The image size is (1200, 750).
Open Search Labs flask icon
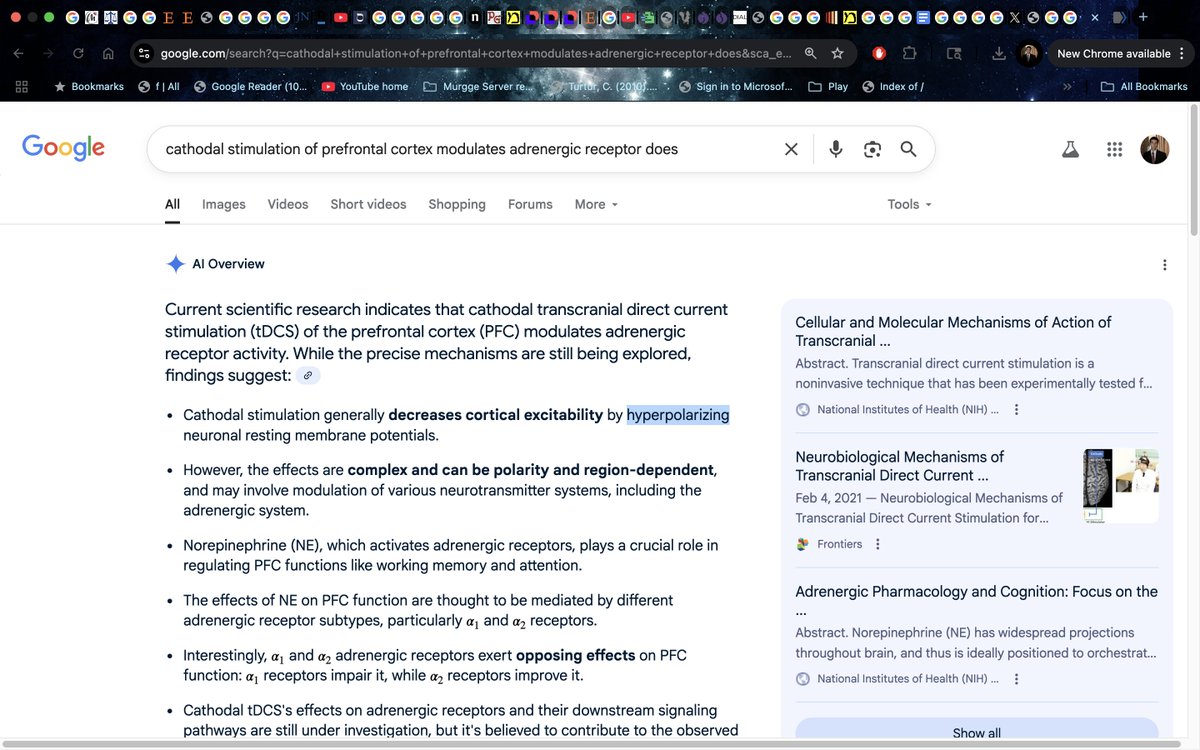[x=1071, y=149]
